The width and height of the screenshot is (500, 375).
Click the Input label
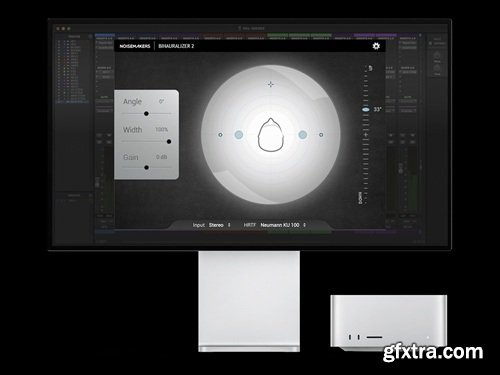[199, 225]
